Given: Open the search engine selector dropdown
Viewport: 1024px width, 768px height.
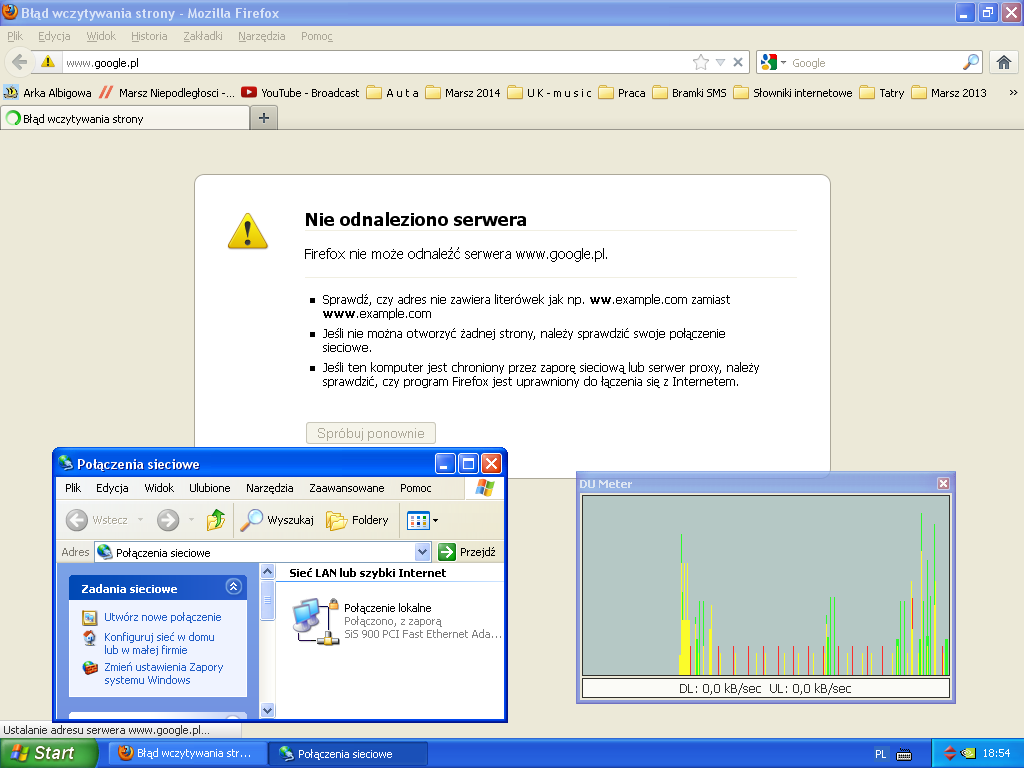Looking at the screenshot, I should click(x=773, y=63).
